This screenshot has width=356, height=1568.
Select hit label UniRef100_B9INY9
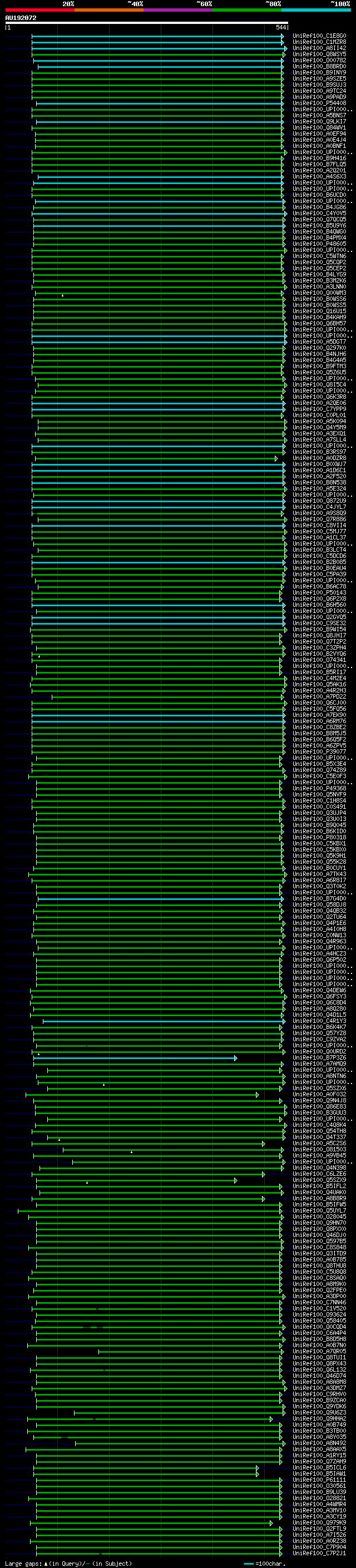319,72
